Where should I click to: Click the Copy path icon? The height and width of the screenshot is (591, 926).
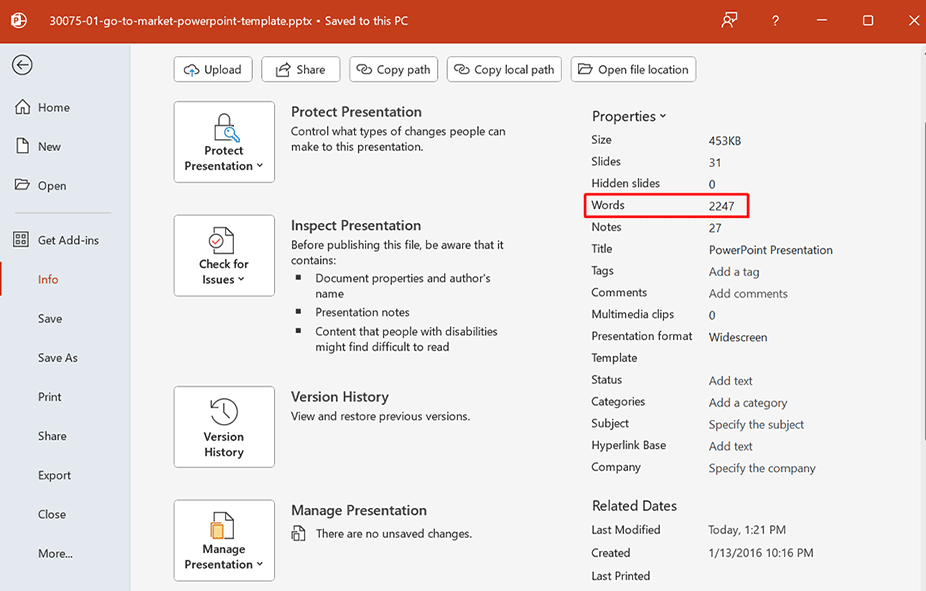click(363, 69)
